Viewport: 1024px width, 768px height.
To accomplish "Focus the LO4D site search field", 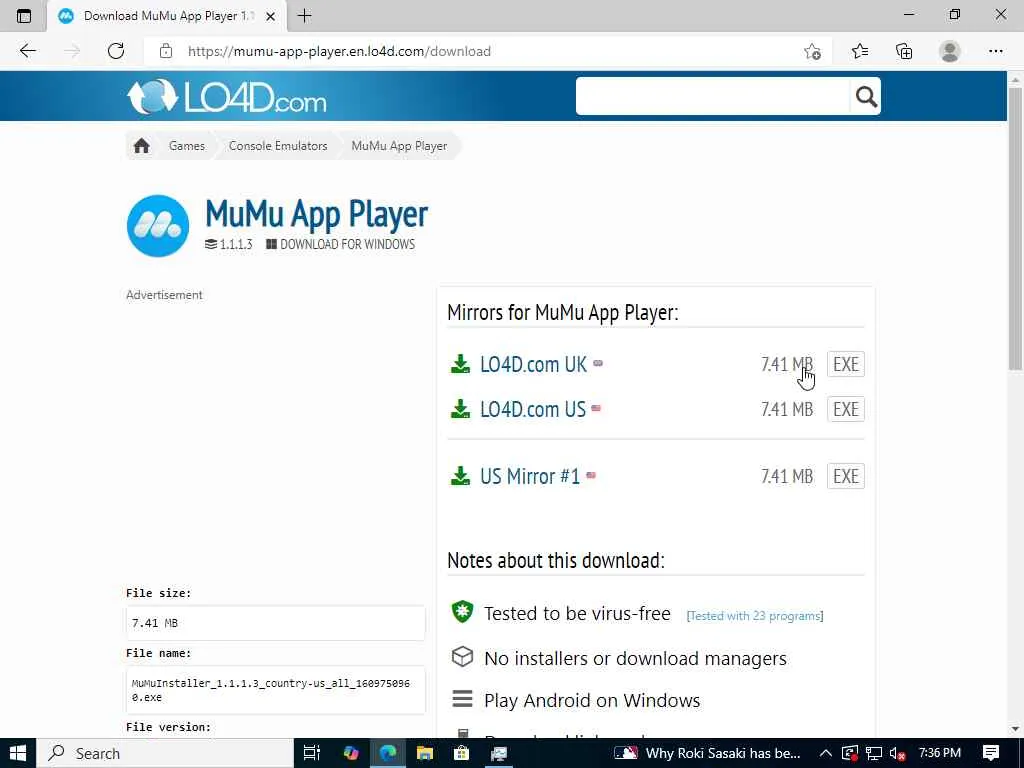I will point(712,96).
